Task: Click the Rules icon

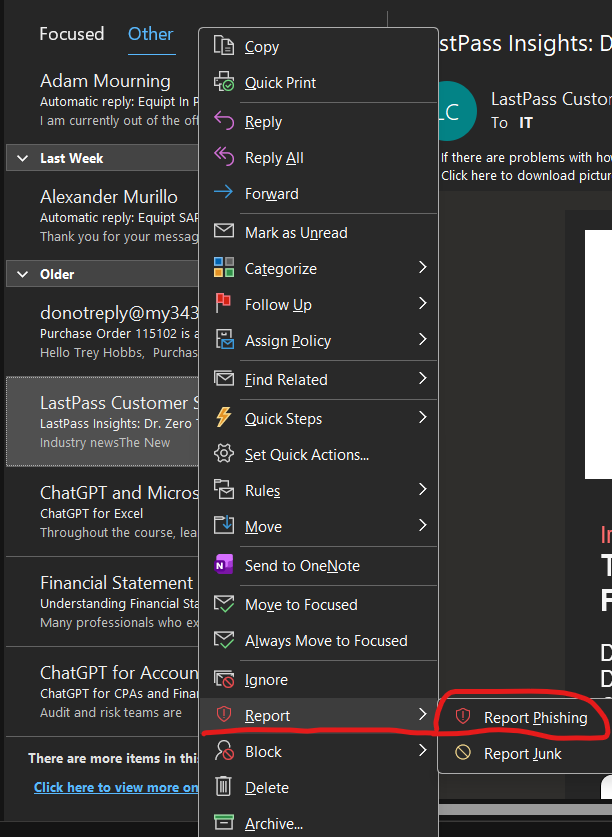Action: (x=224, y=489)
